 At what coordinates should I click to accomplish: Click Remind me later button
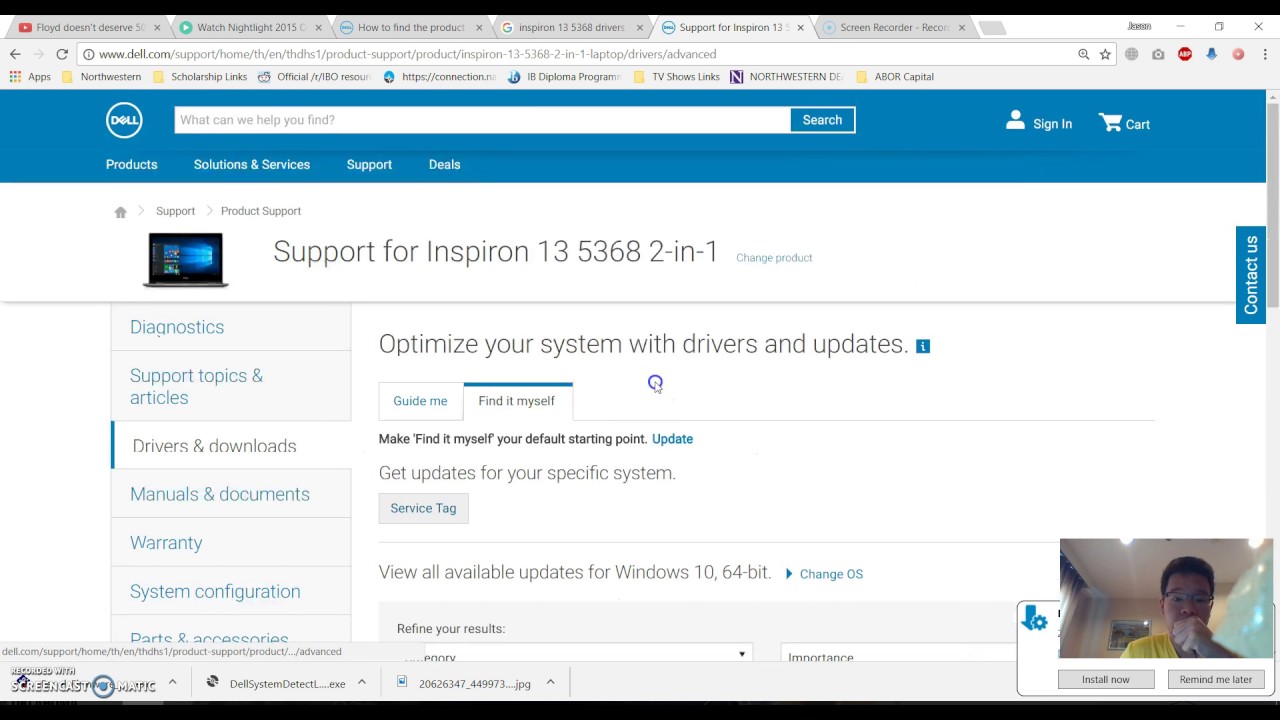(1215, 679)
